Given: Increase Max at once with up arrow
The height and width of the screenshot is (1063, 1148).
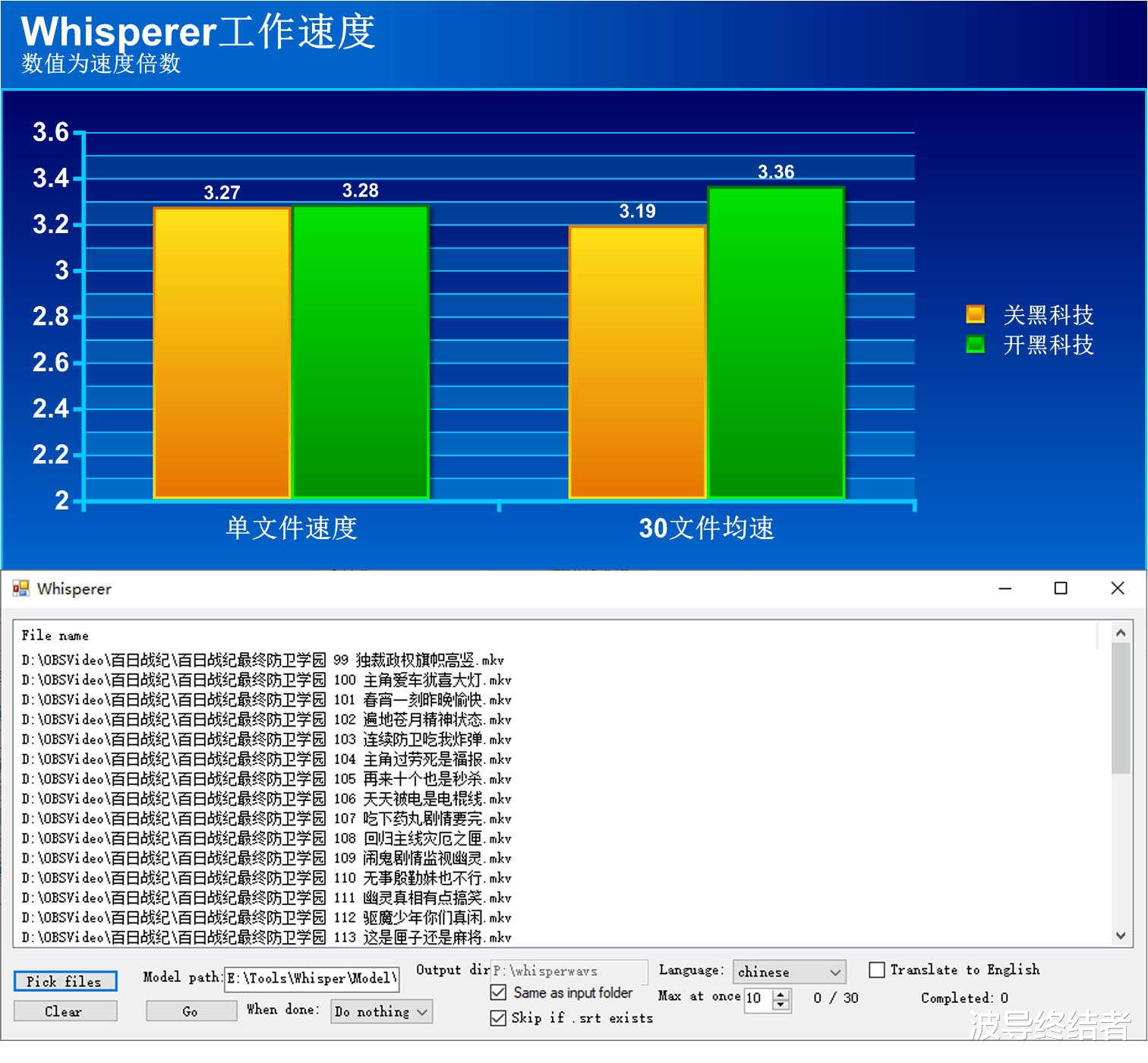Looking at the screenshot, I should (x=781, y=994).
